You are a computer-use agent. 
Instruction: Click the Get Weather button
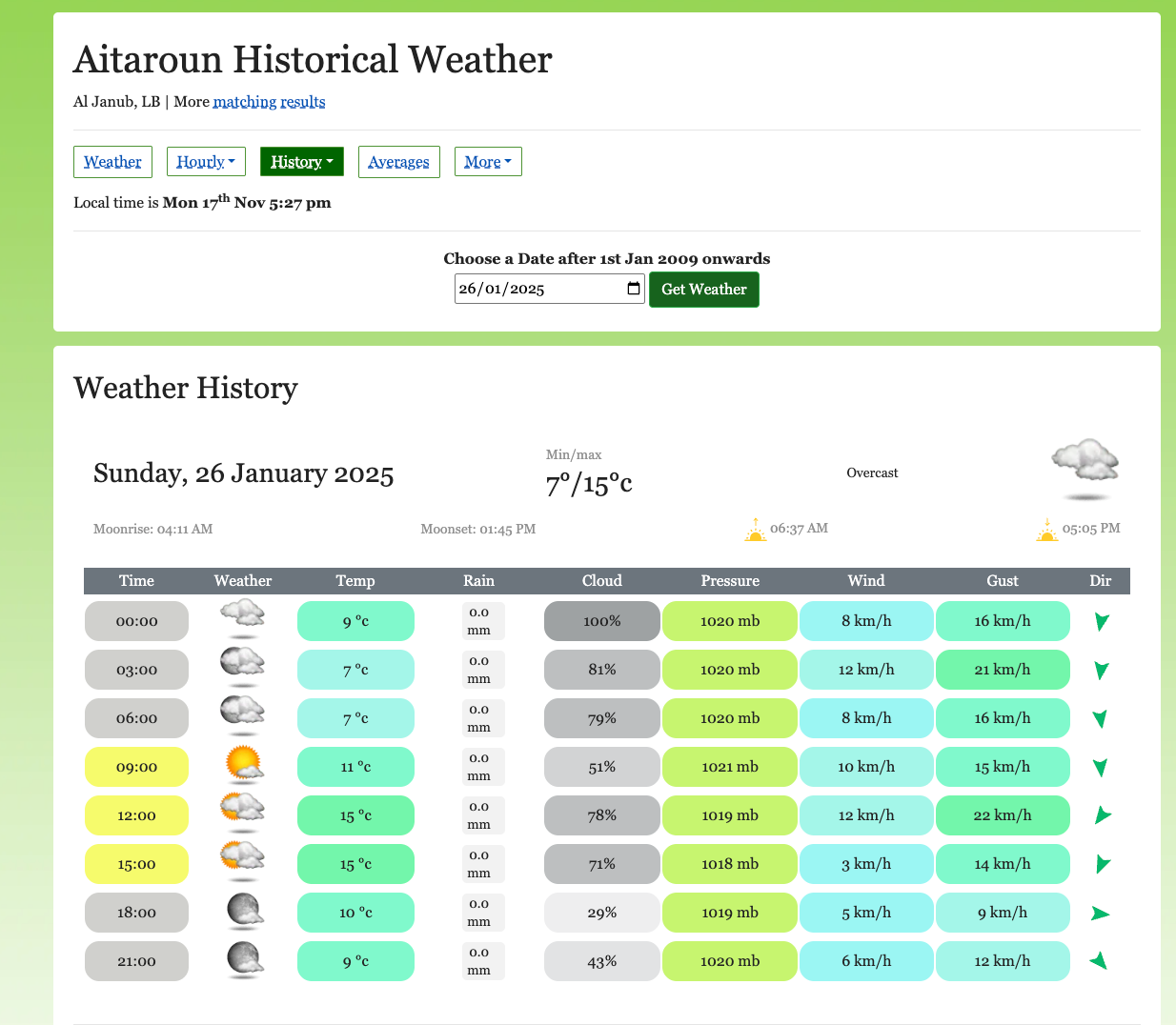coord(704,290)
